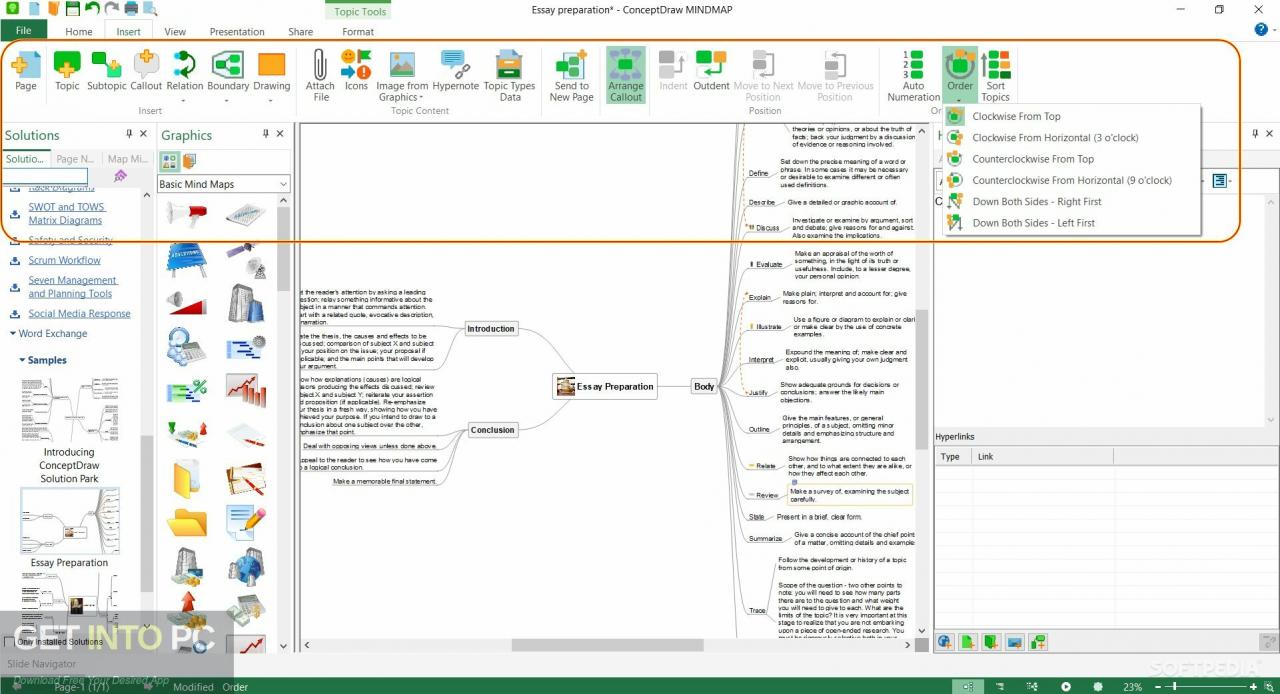1280x694 pixels.
Task: Open print preview in quick access toolbar
Action: pyautogui.click(x=151, y=9)
